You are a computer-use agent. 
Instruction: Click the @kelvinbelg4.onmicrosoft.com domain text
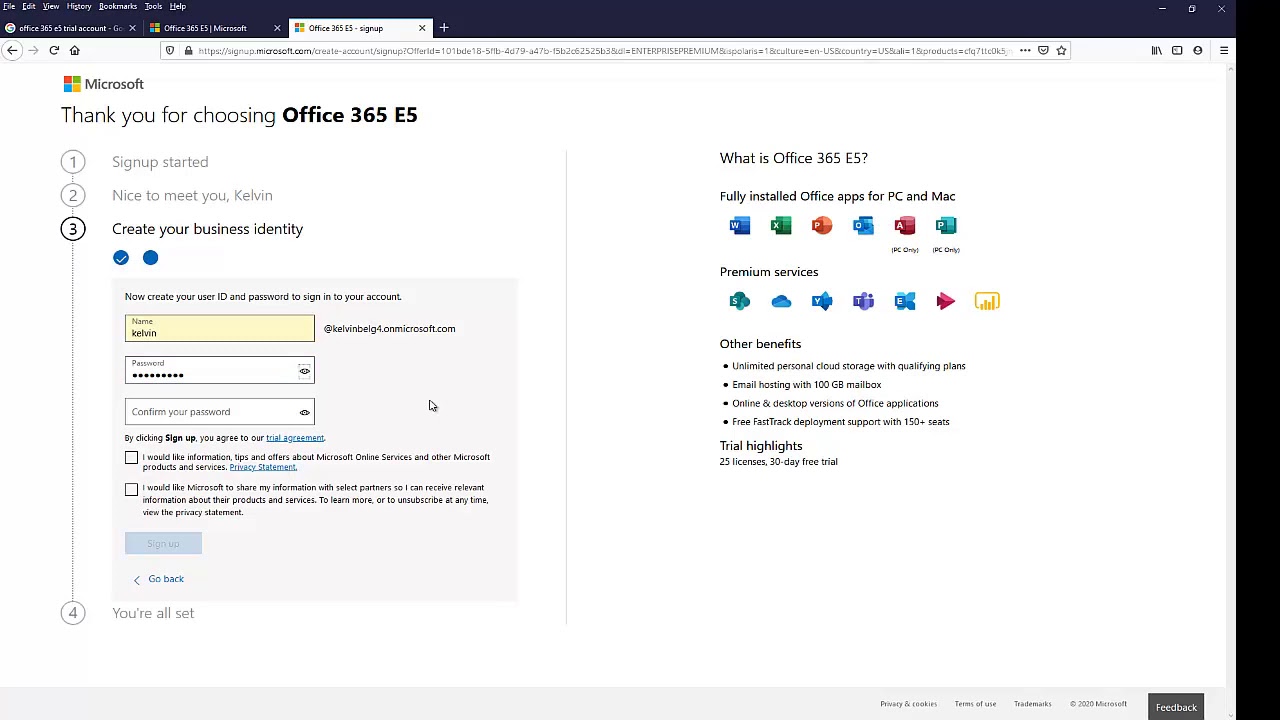click(389, 329)
